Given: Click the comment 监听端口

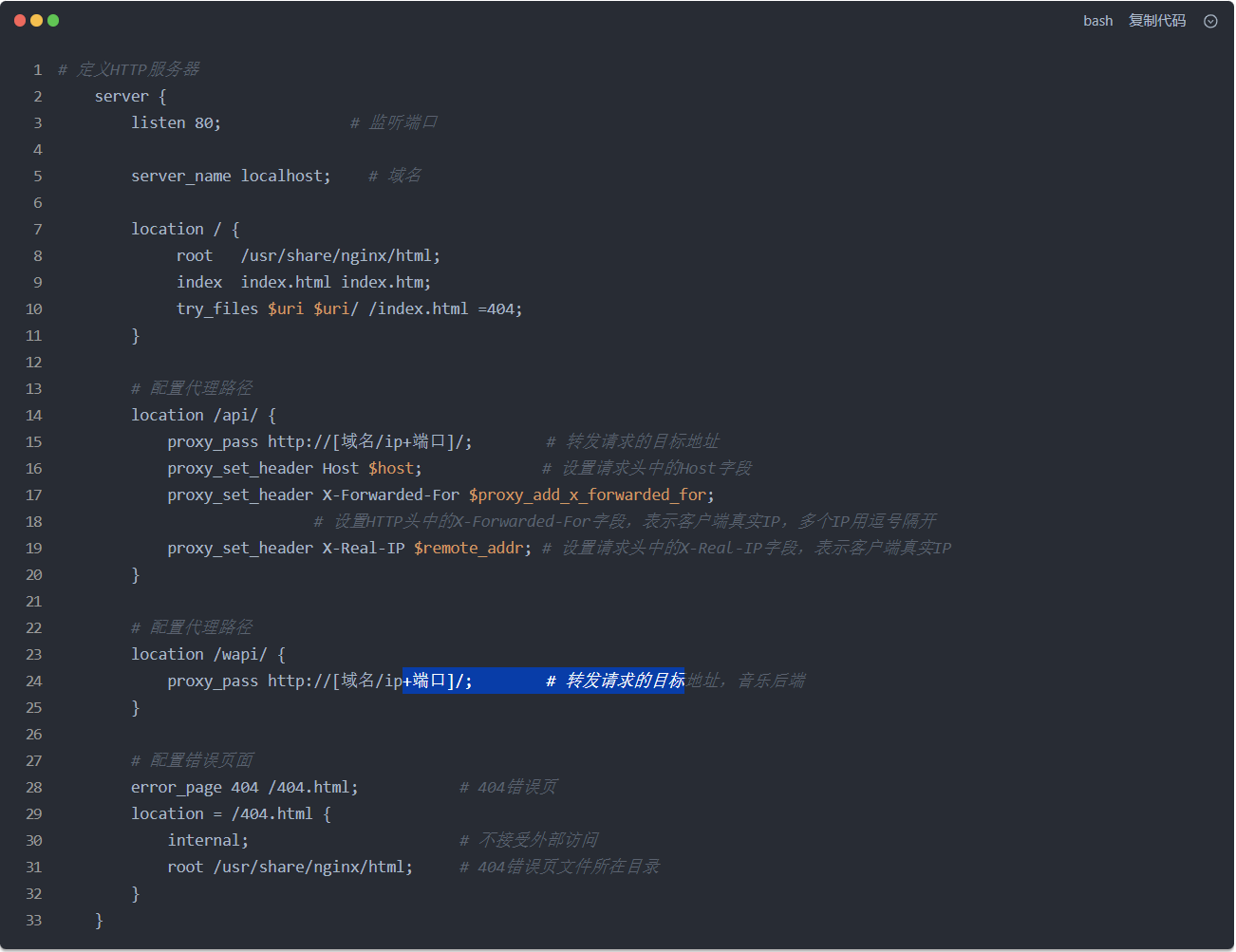Looking at the screenshot, I should point(394,122).
